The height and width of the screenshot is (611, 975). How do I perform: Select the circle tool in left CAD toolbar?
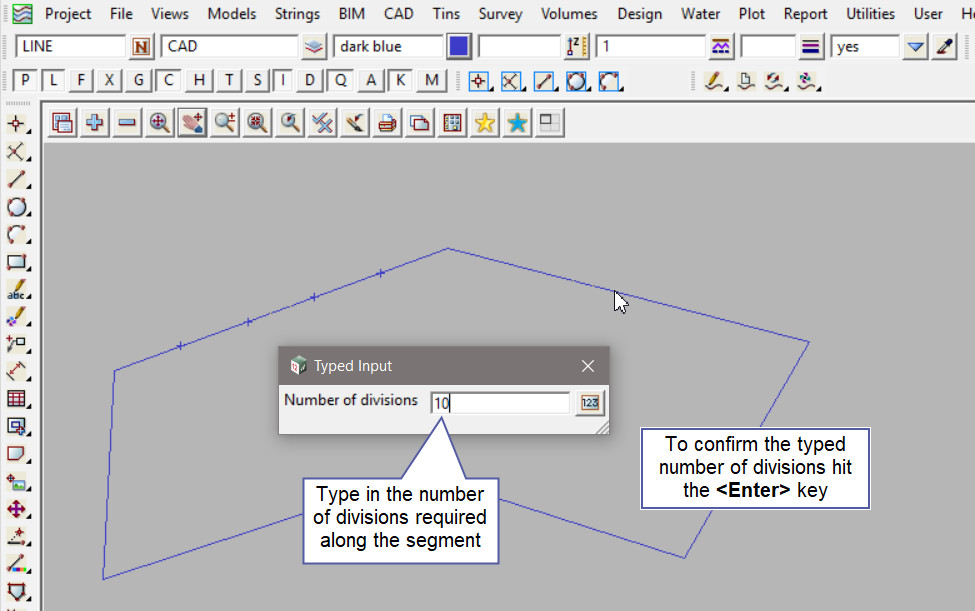(17, 207)
